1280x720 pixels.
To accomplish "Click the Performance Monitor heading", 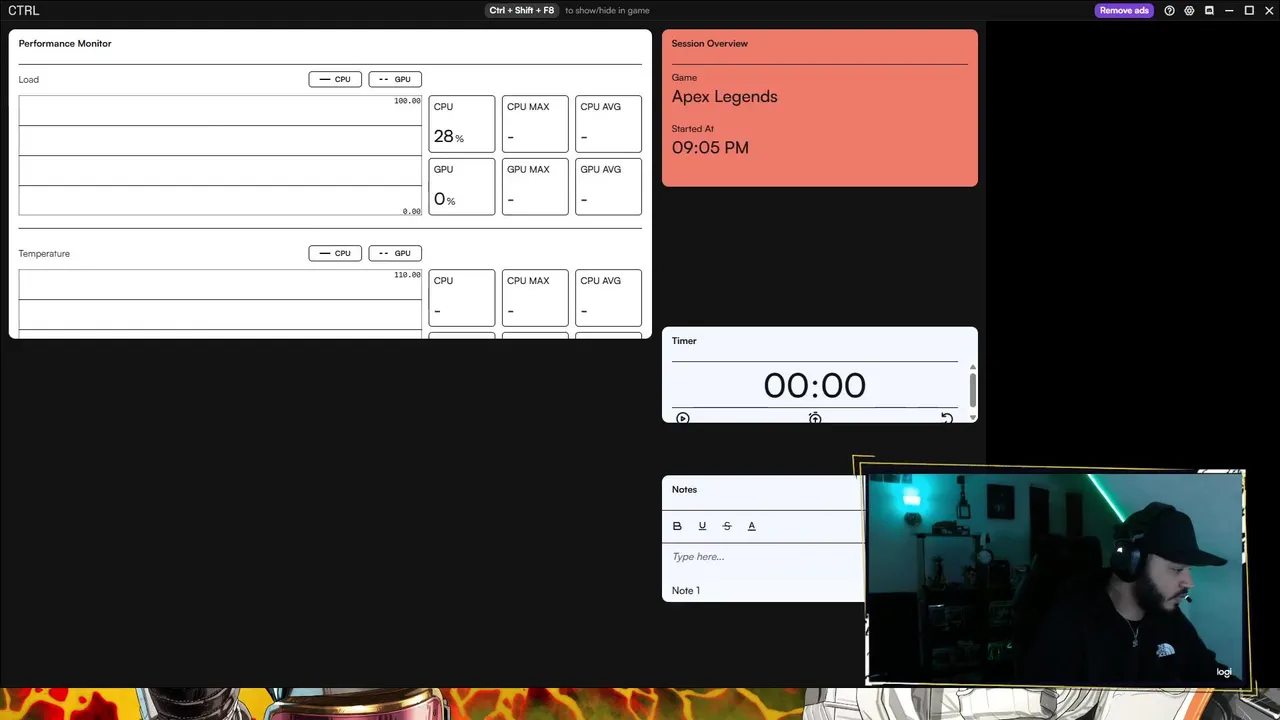I will pyautogui.click(x=65, y=44).
